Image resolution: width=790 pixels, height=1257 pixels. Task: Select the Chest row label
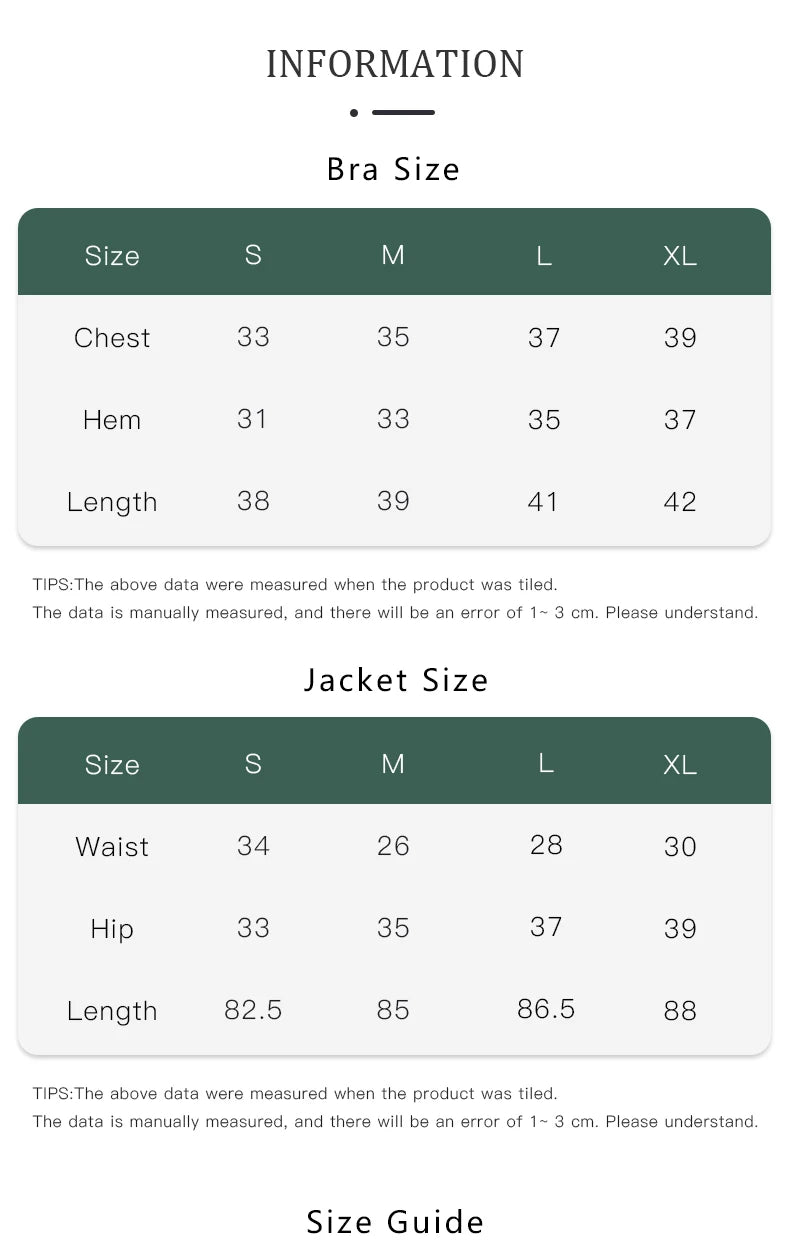[112, 338]
